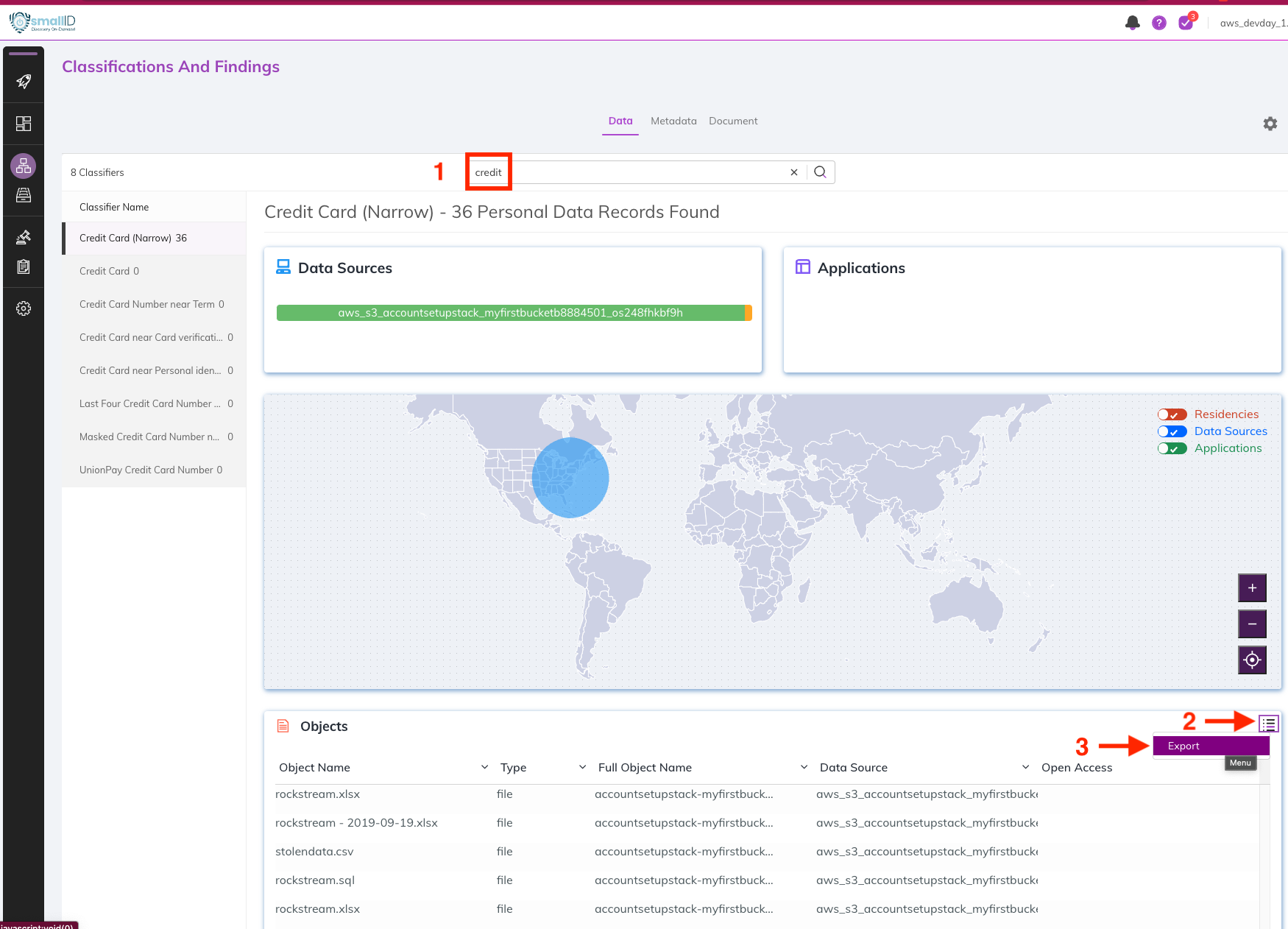Open the Objects list menu icon
This screenshot has width=1288, height=929.
[x=1269, y=724]
